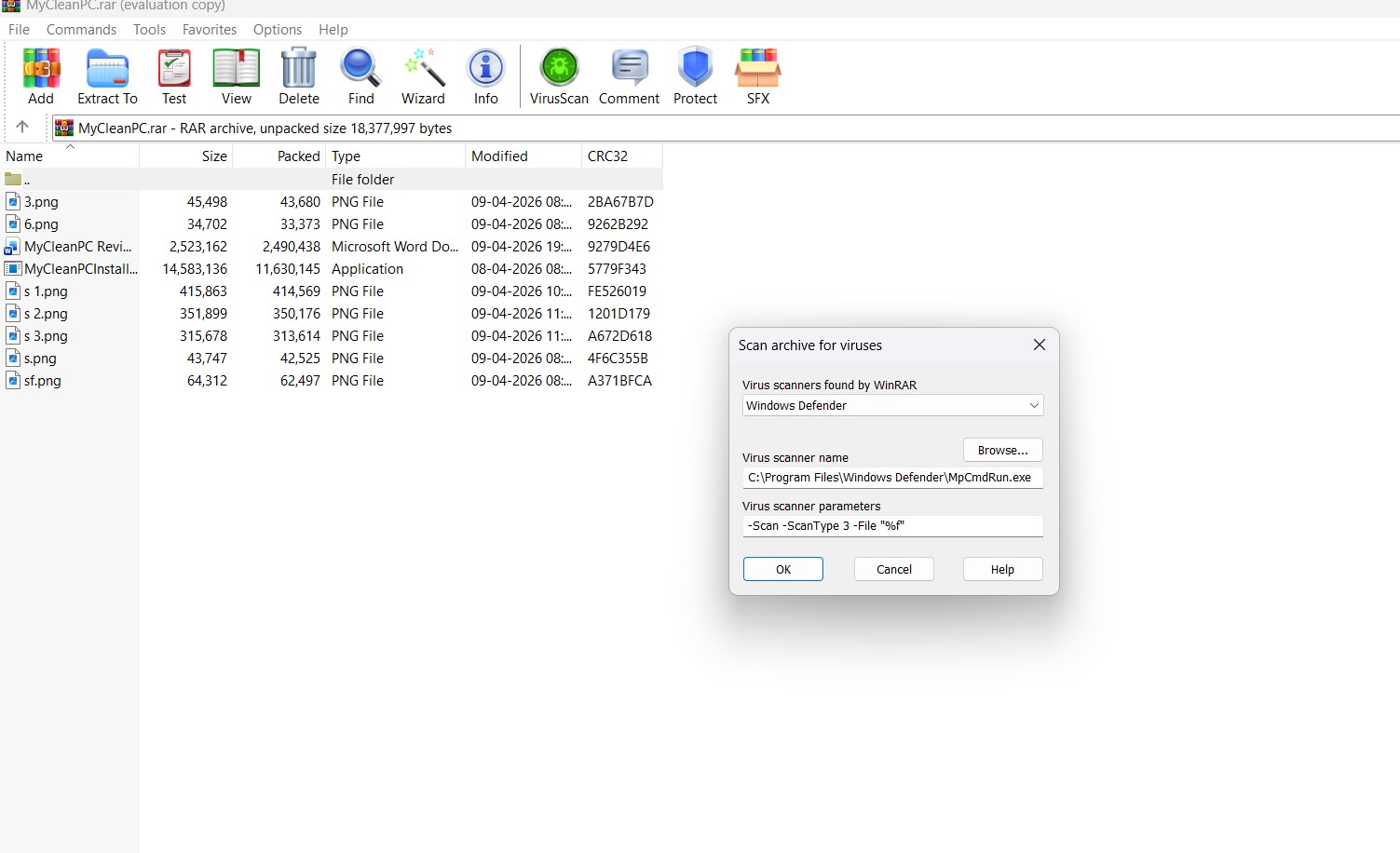This screenshot has height=853, width=1400.
Task: Click the s 2.png file icon
Action: 13,313
